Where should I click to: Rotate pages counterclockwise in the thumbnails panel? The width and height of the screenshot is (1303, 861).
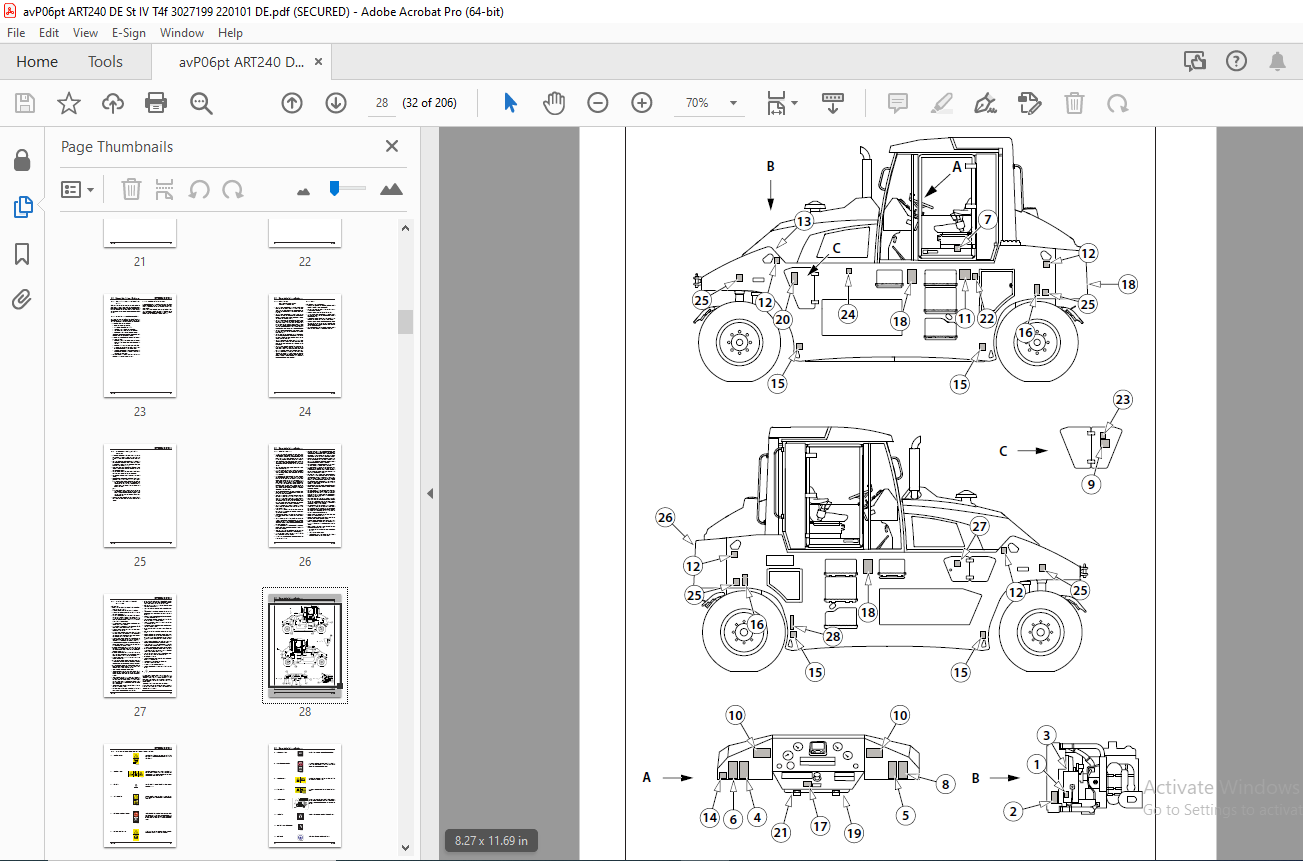(199, 189)
